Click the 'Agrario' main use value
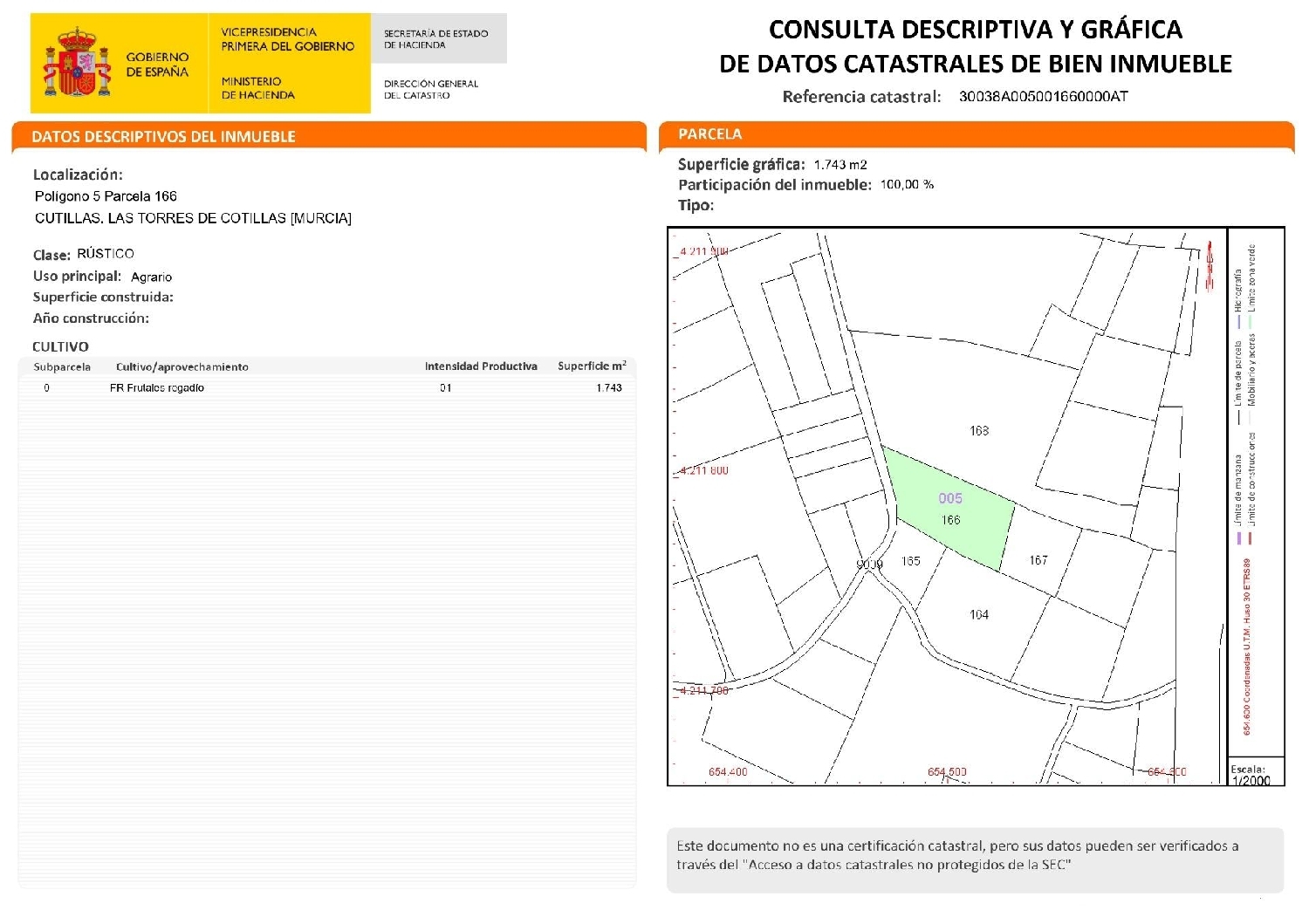Image resolution: width=1309 pixels, height=924 pixels. click(152, 277)
